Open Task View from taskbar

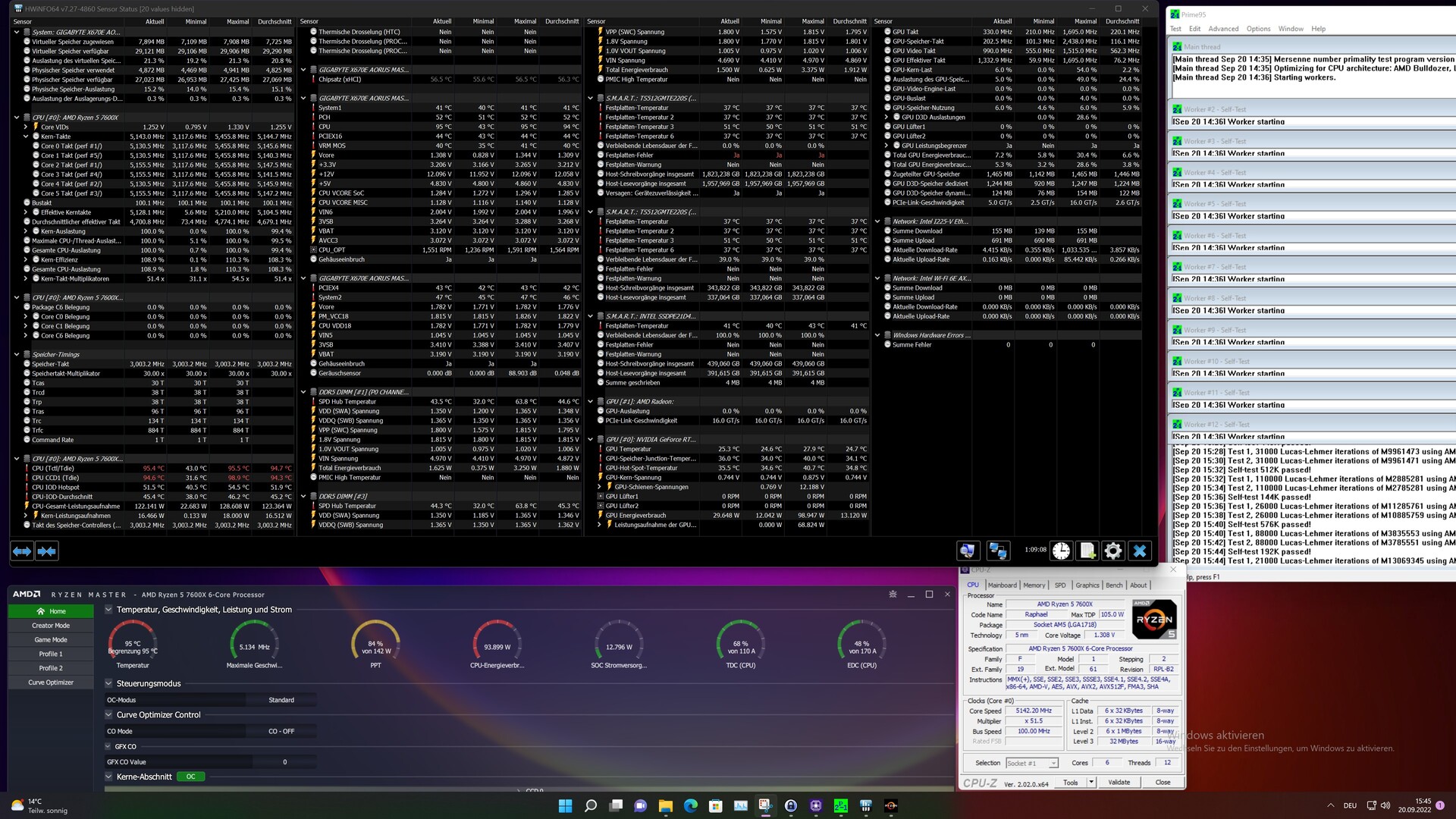[x=616, y=805]
